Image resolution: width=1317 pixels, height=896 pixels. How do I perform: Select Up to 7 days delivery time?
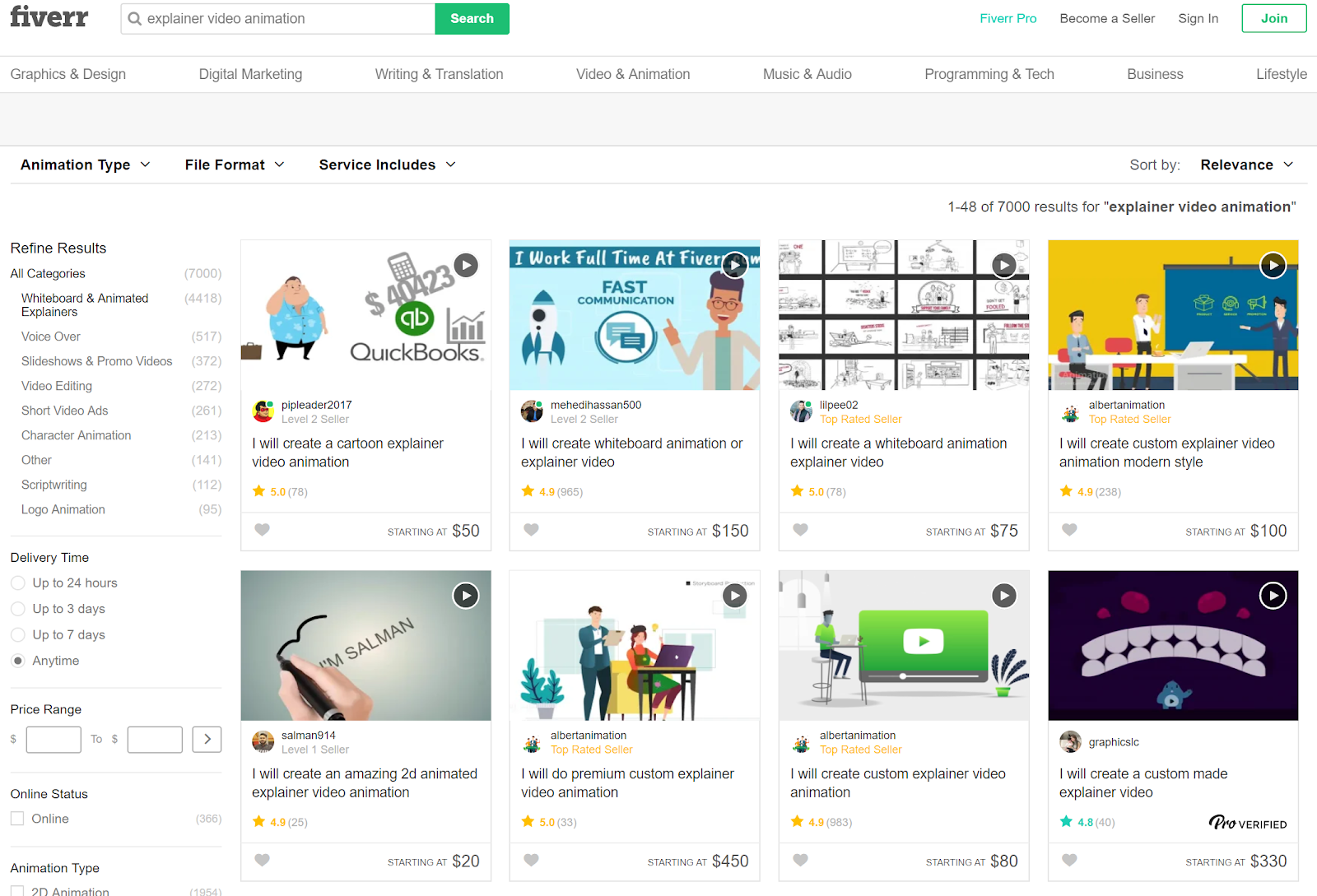point(18,635)
